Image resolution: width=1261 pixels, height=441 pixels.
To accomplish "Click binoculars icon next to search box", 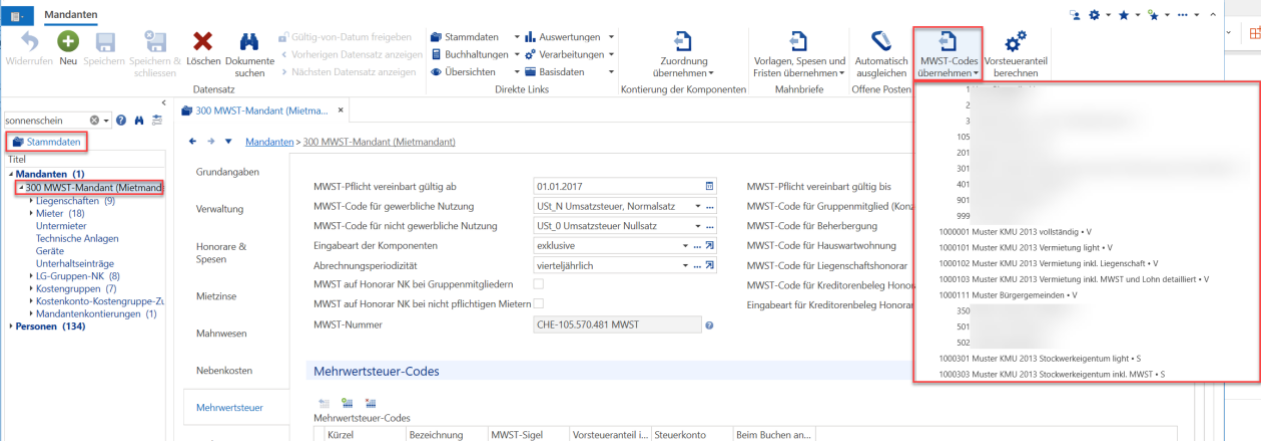I will pyautogui.click(x=139, y=120).
